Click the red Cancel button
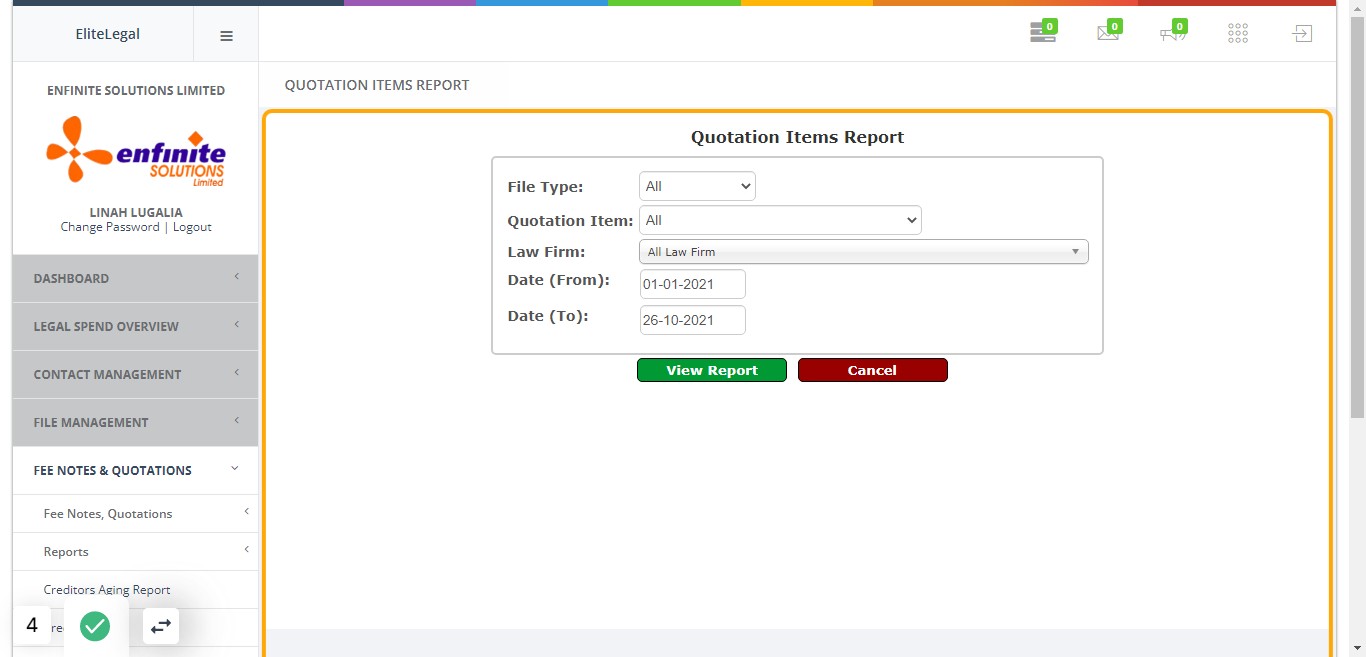Image resolution: width=1366 pixels, height=657 pixels. 872,370
